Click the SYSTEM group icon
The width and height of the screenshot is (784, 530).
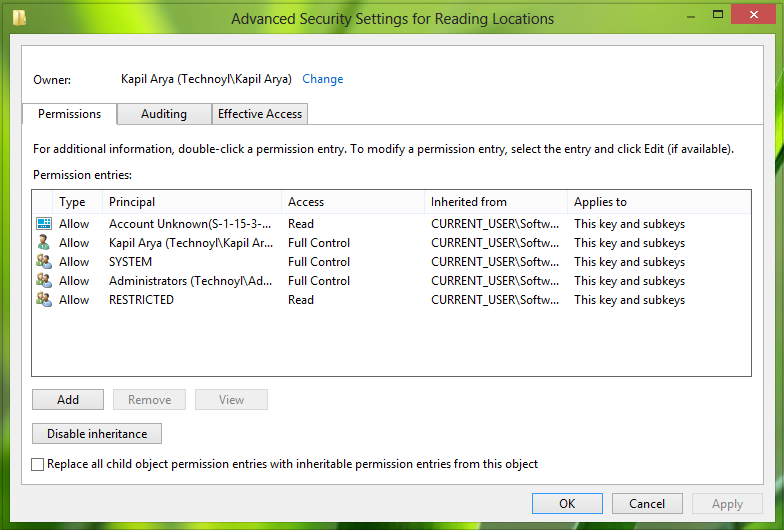[44, 262]
